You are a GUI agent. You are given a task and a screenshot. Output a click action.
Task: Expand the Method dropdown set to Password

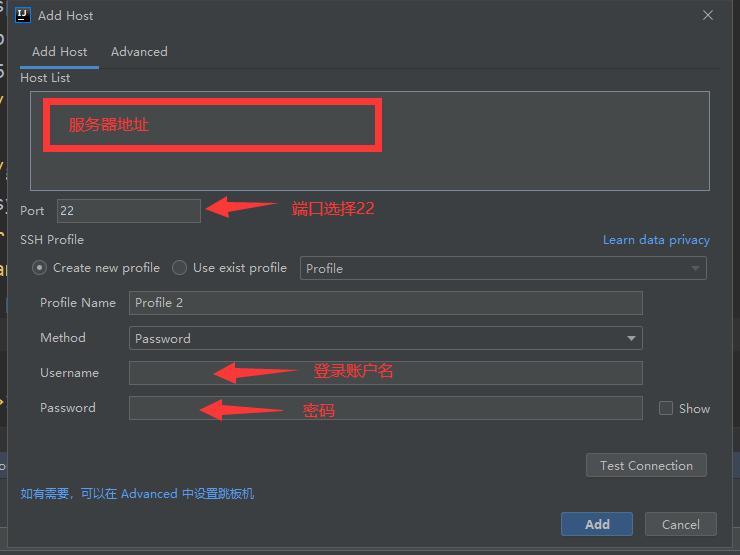tap(386, 338)
